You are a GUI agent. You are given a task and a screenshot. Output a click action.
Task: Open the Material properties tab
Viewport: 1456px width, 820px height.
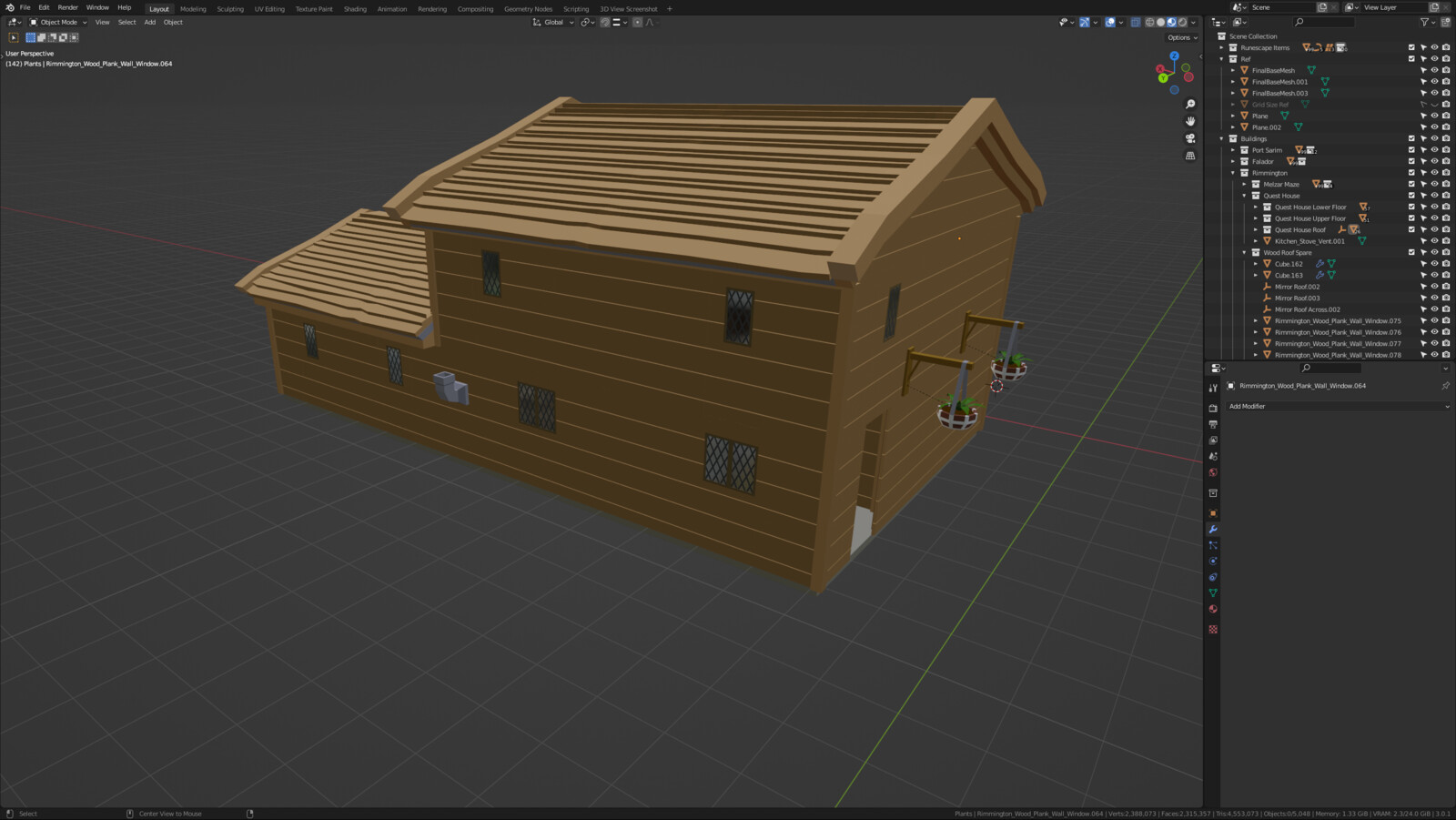click(1213, 609)
